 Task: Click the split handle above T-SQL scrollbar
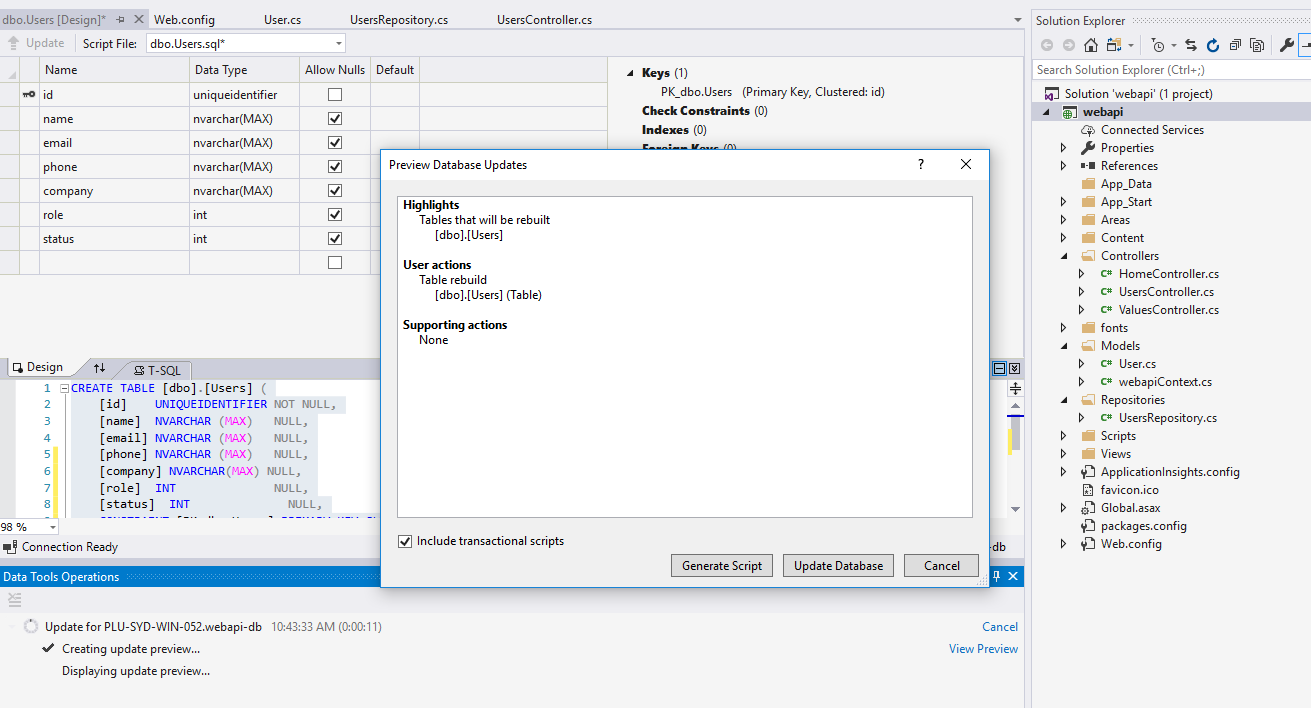tap(1015, 389)
